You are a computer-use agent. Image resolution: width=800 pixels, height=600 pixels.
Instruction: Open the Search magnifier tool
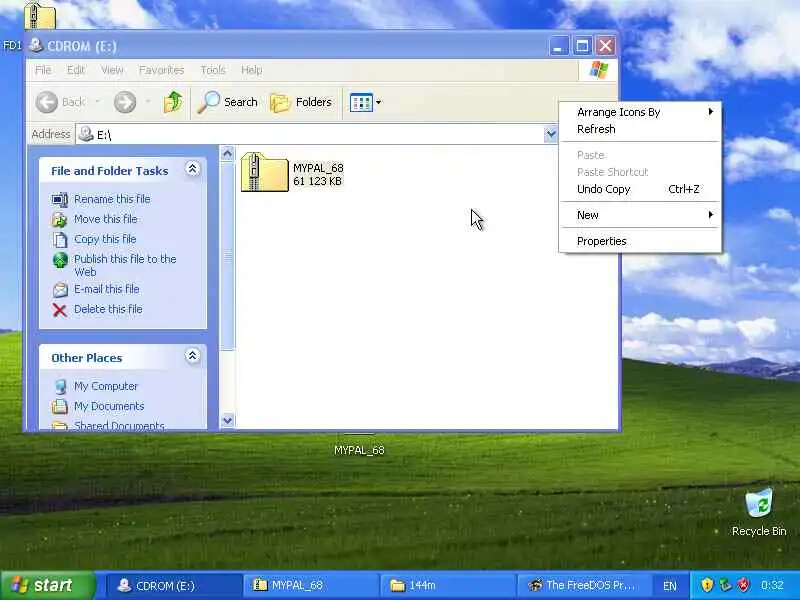pos(209,102)
